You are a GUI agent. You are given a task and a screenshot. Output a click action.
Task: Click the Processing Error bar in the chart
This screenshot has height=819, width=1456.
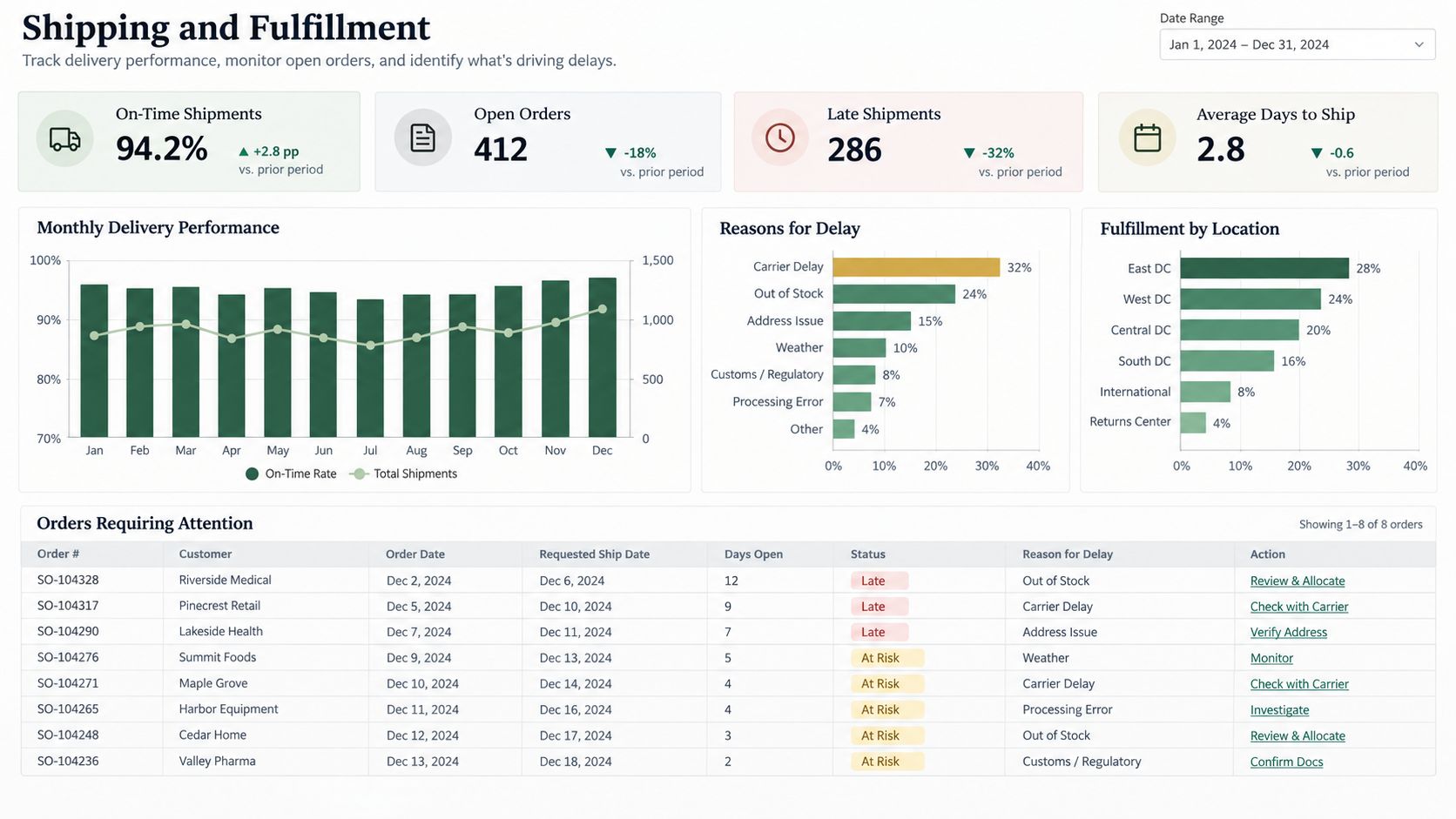tap(852, 402)
